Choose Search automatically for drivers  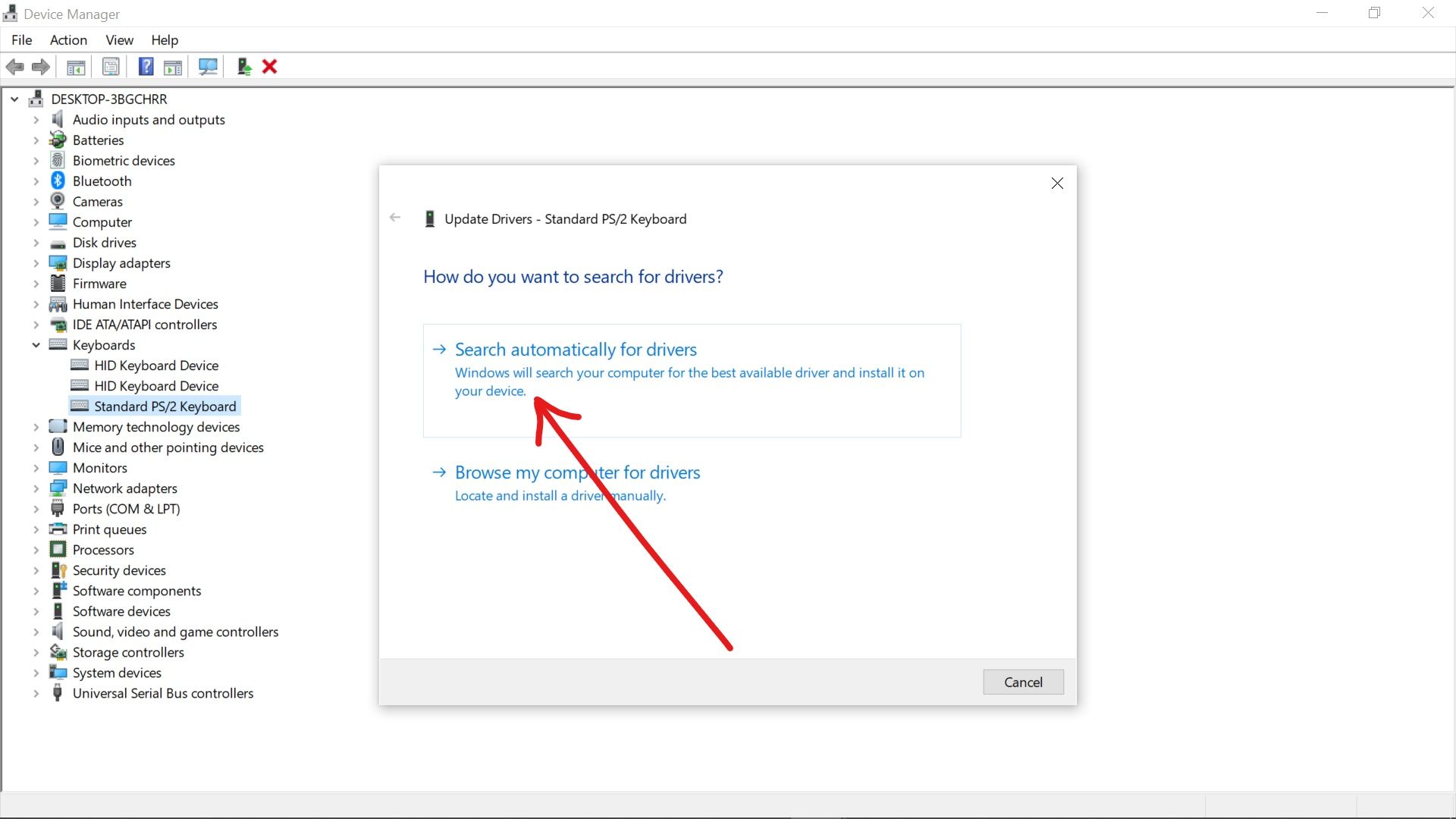pyautogui.click(x=692, y=381)
